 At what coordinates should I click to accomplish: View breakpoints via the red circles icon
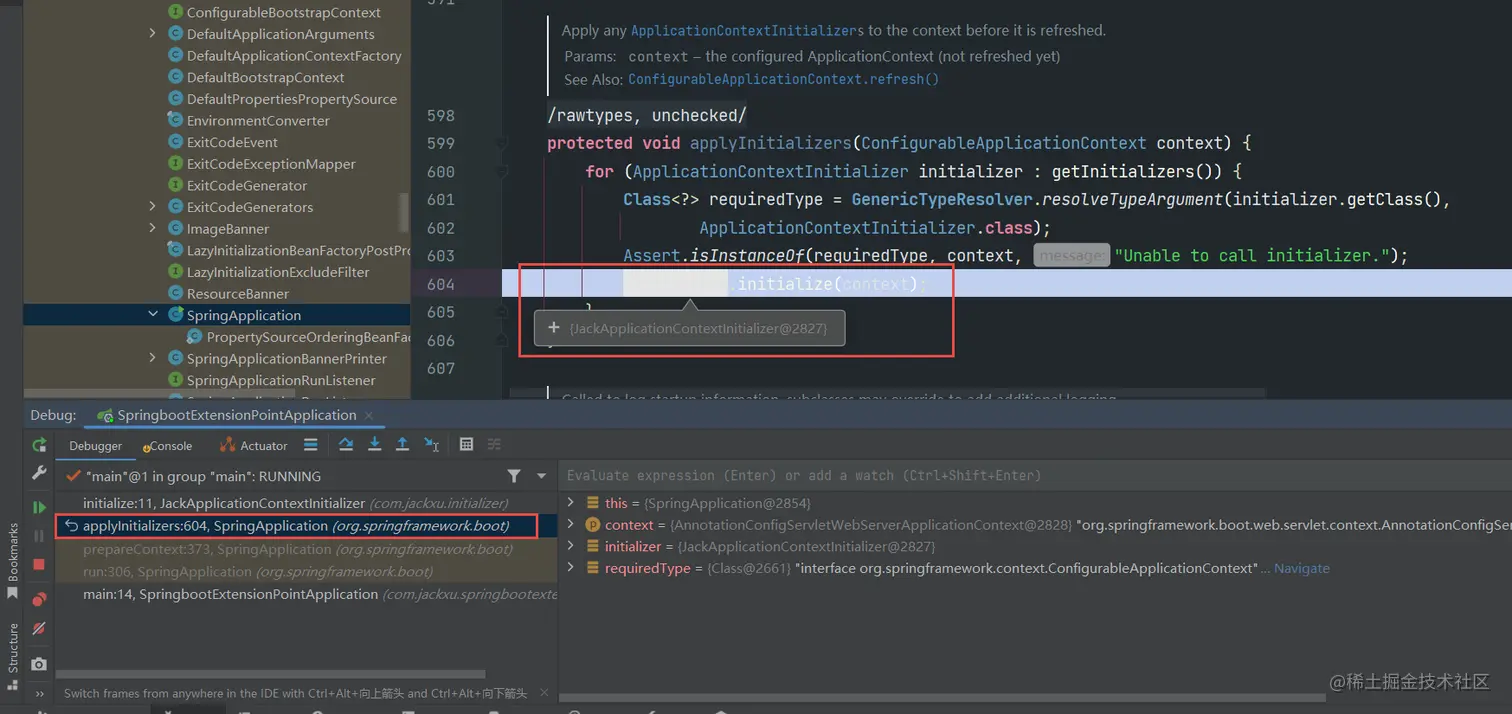[x=39, y=599]
